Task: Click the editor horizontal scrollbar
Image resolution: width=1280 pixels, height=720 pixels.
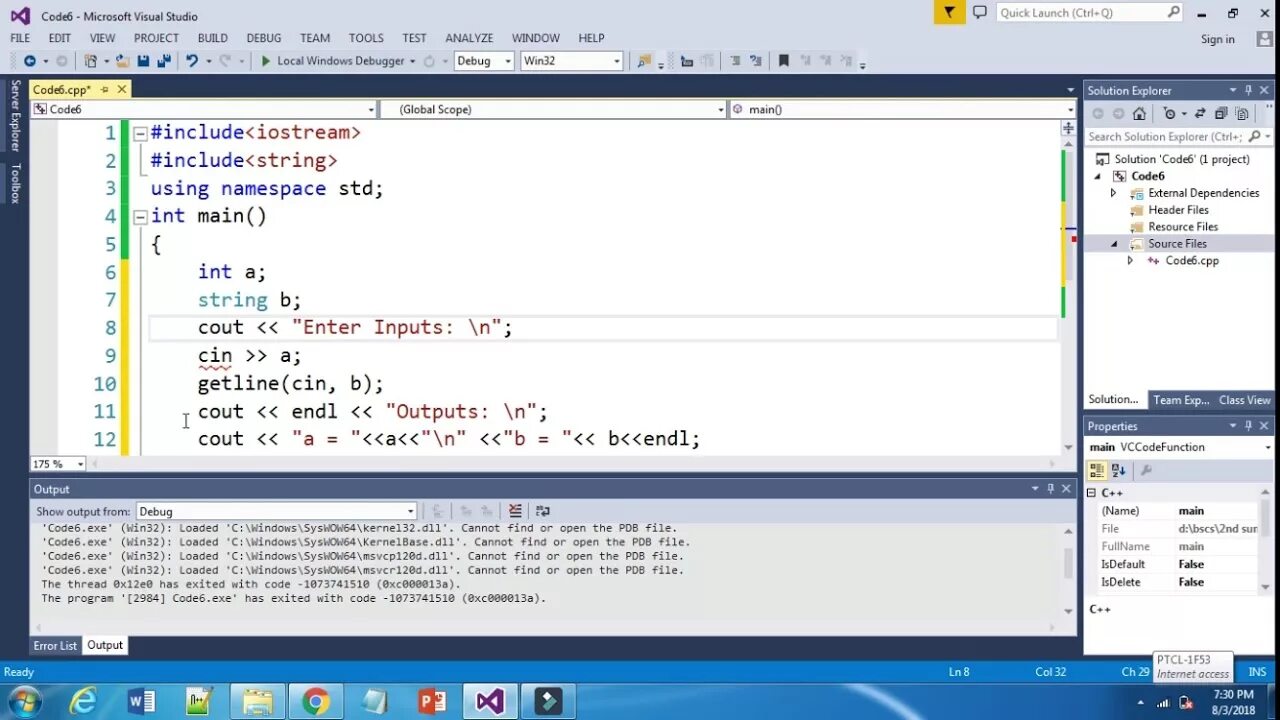Action: tap(574, 464)
